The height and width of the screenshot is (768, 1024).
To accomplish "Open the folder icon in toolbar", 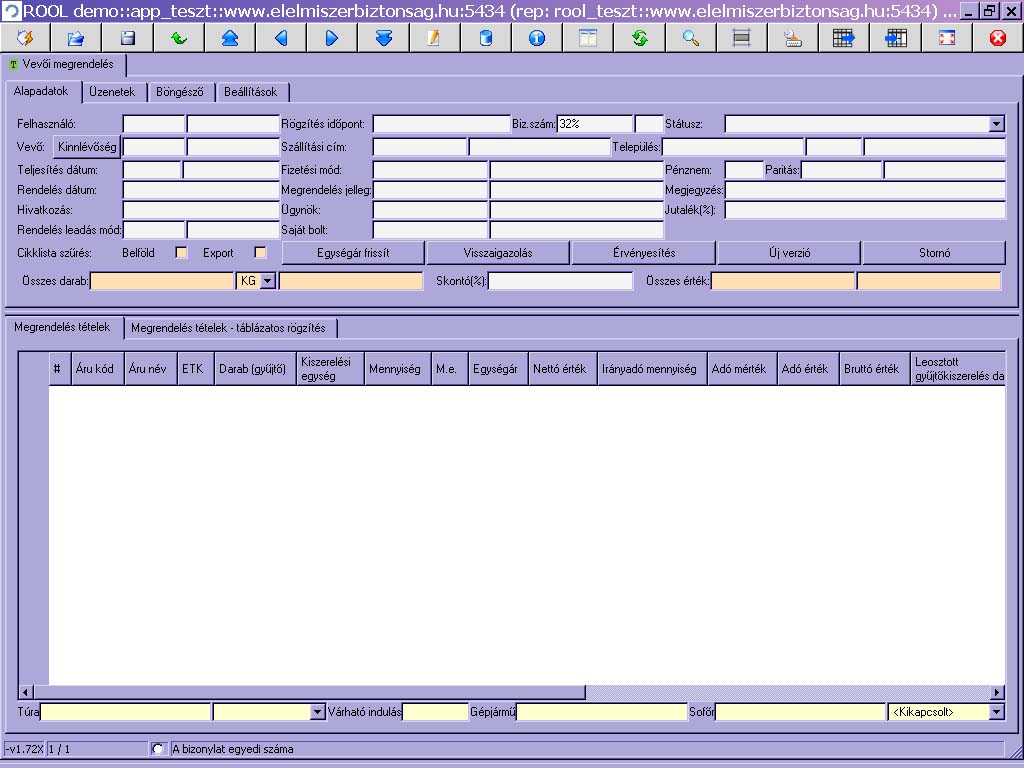I will point(76,38).
